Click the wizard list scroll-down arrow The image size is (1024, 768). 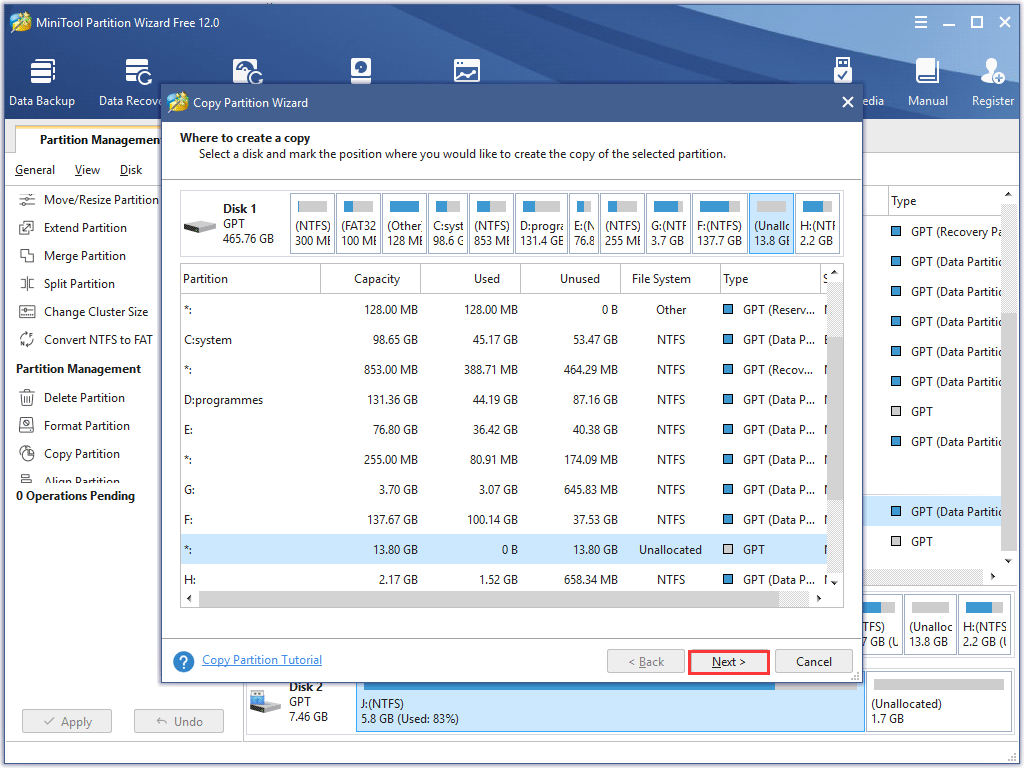835,582
